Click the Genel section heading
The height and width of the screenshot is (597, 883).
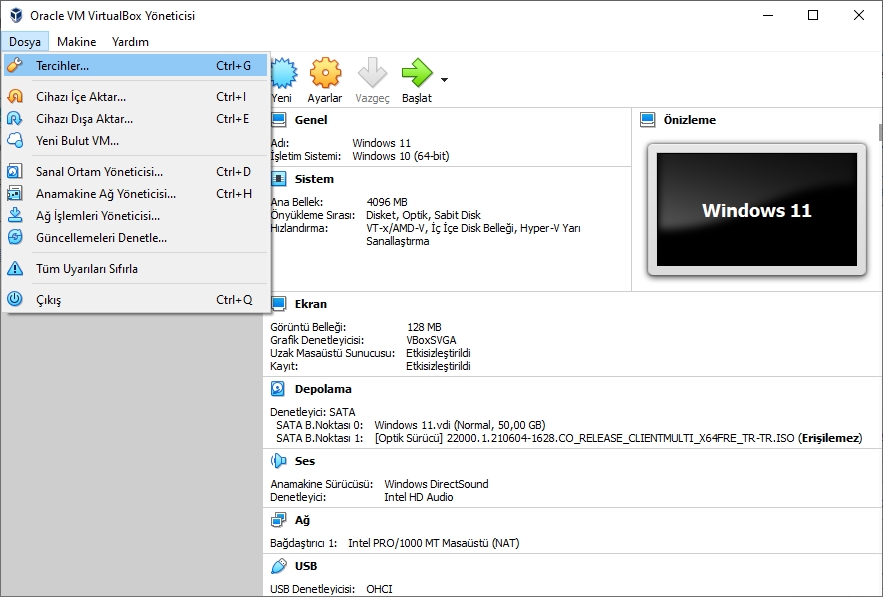tap(311, 120)
